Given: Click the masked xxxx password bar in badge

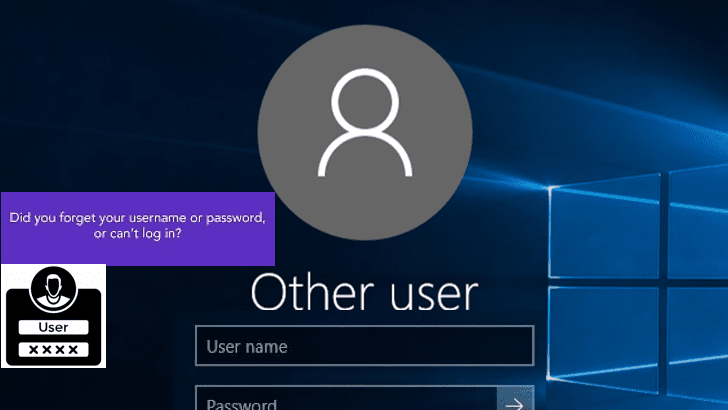Looking at the screenshot, I should pyautogui.click(x=53, y=350).
